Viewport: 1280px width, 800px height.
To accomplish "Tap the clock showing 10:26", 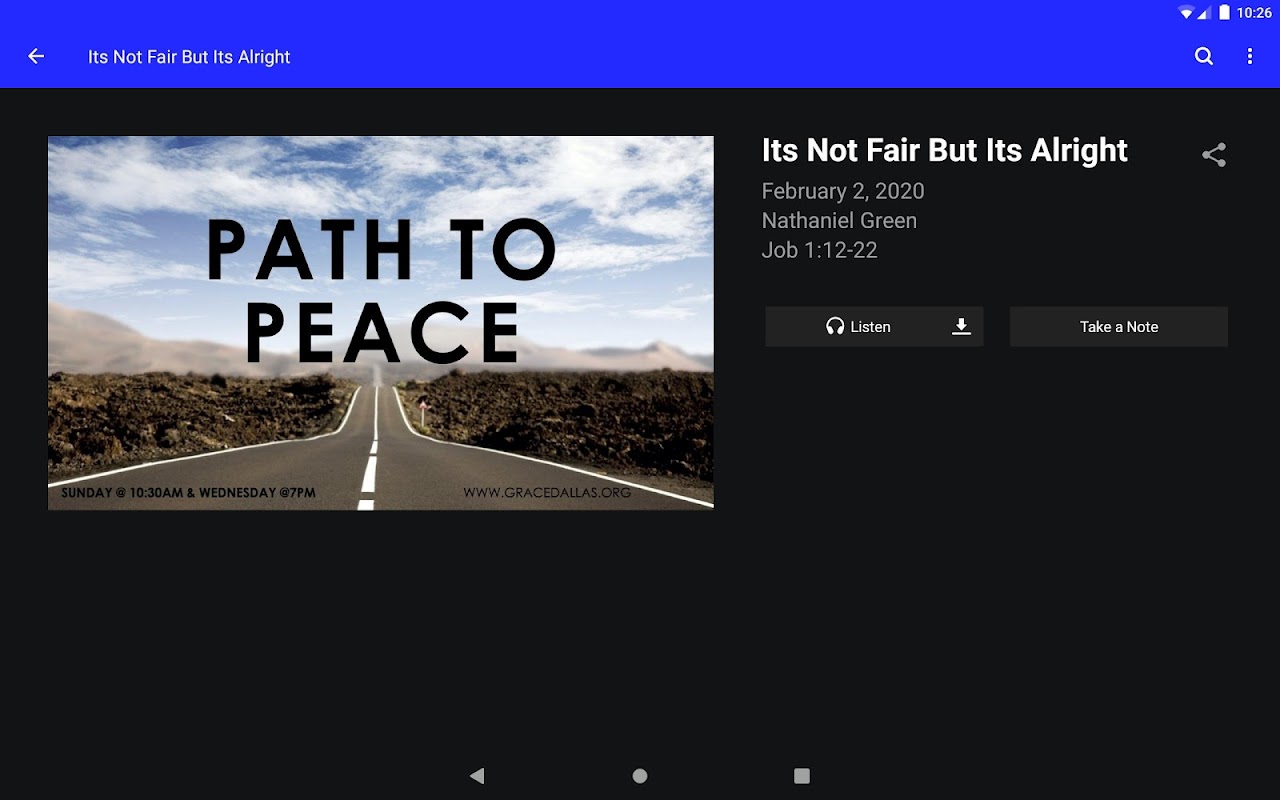I will [1254, 13].
